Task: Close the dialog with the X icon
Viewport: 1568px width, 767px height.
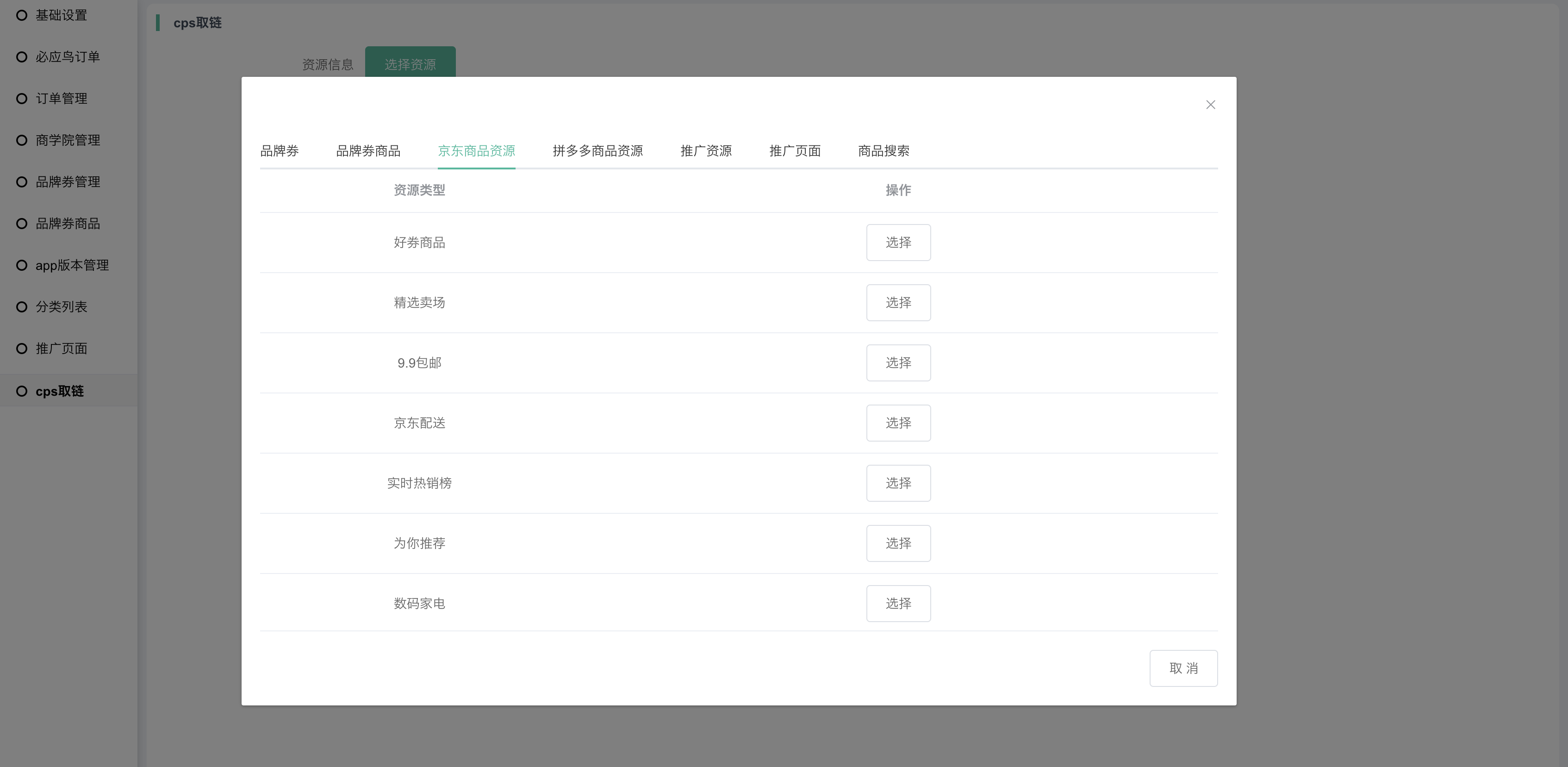Action: pos(1210,105)
